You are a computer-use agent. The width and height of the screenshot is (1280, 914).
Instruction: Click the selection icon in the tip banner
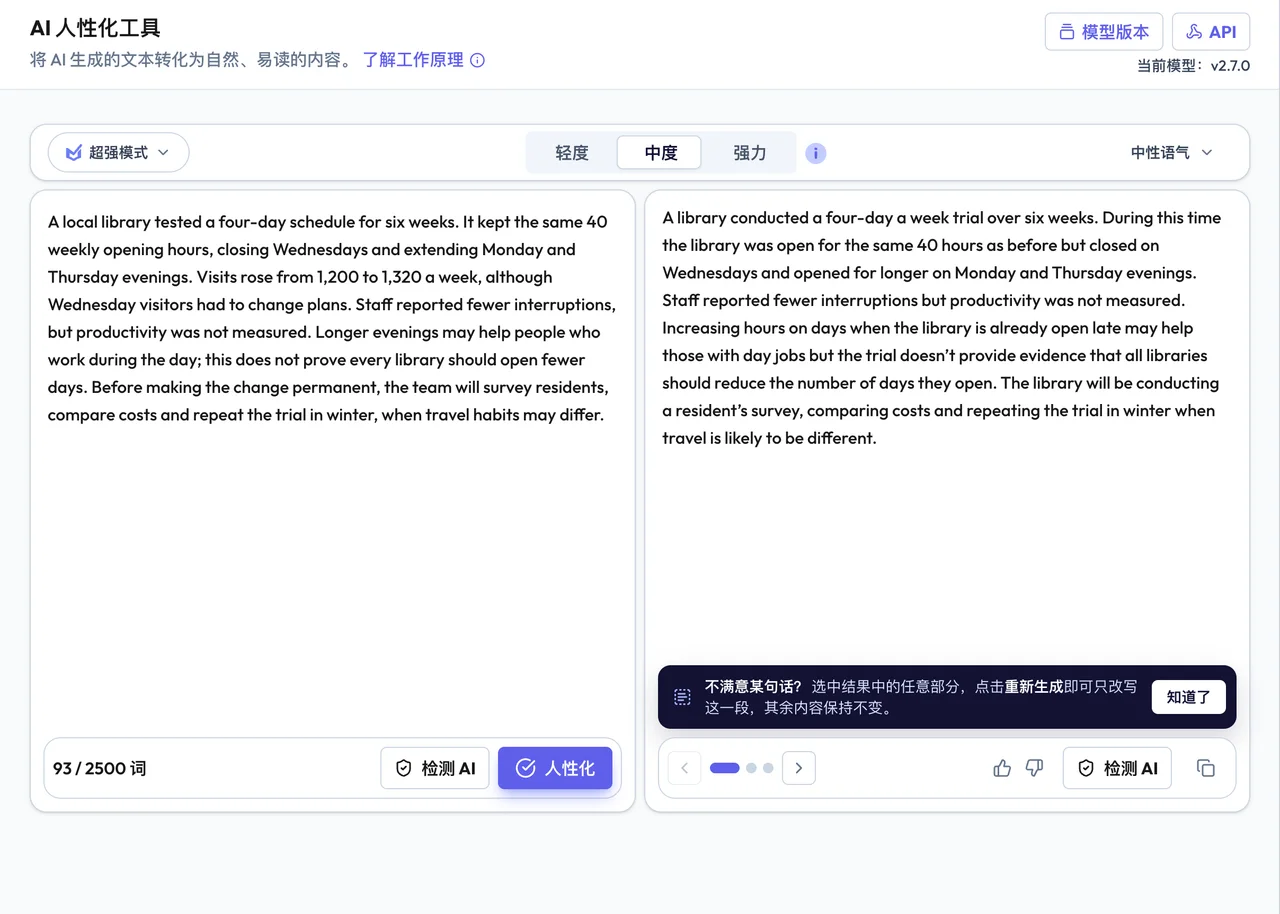[x=682, y=697]
